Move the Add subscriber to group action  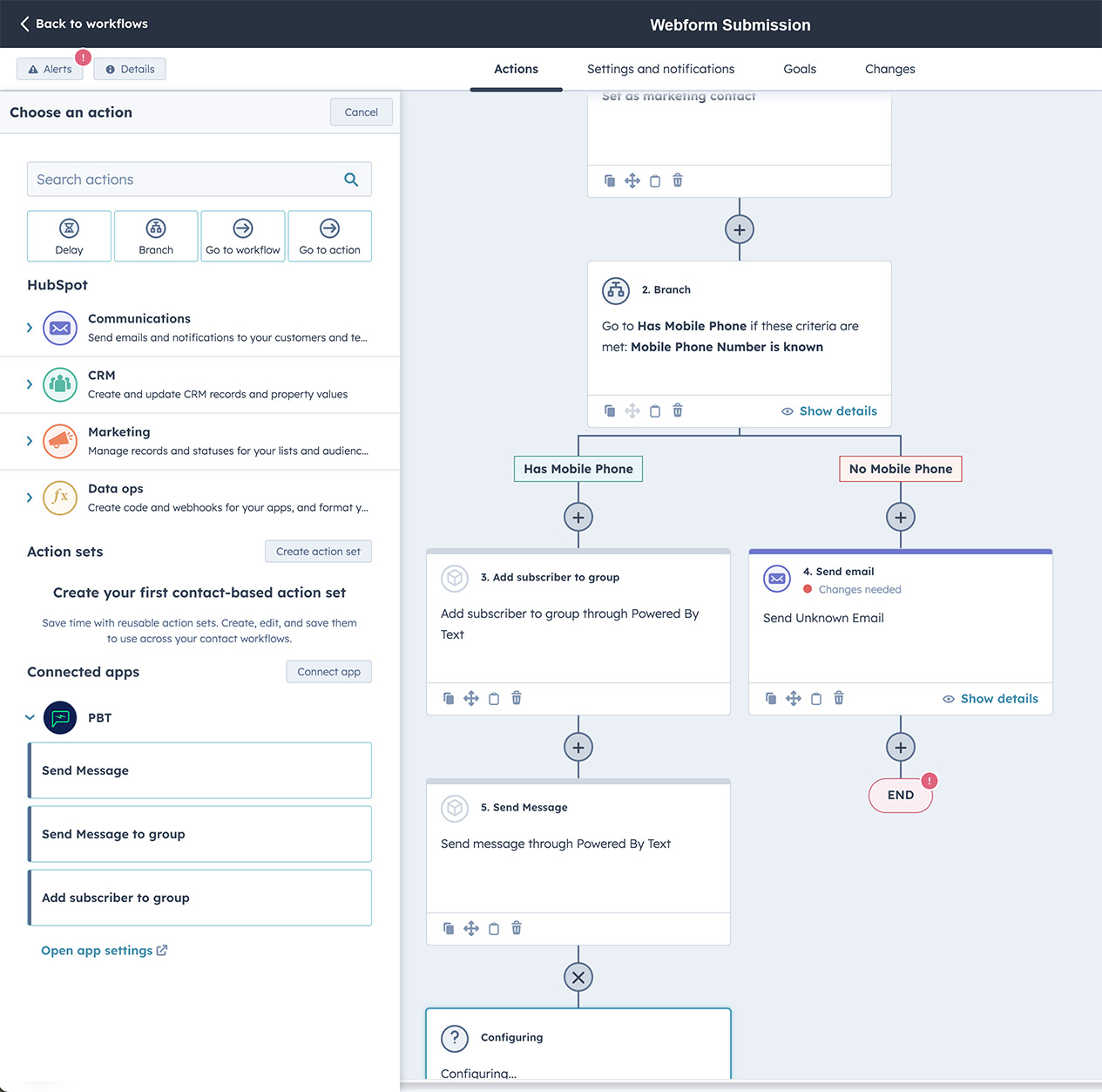[471, 698]
